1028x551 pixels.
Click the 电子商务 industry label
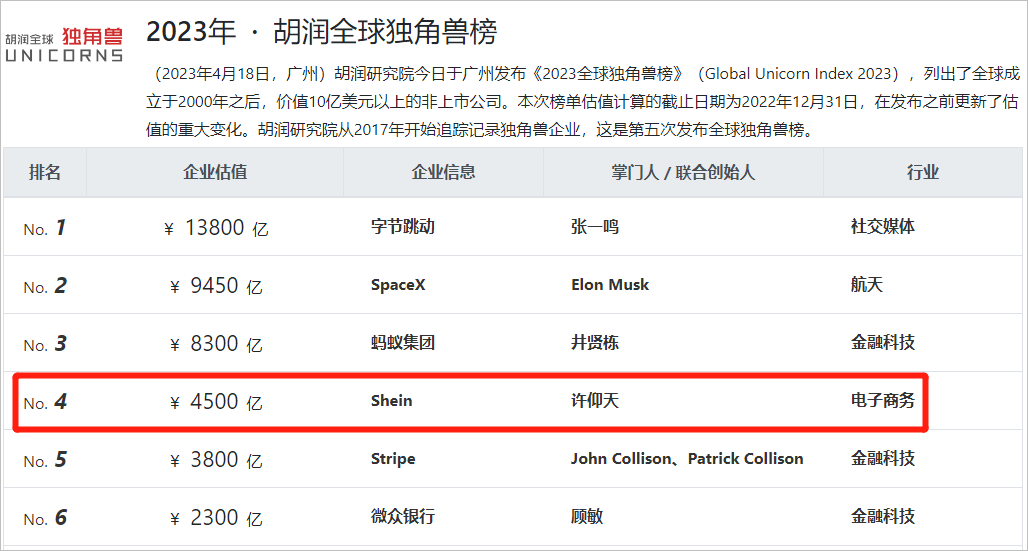pos(883,401)
